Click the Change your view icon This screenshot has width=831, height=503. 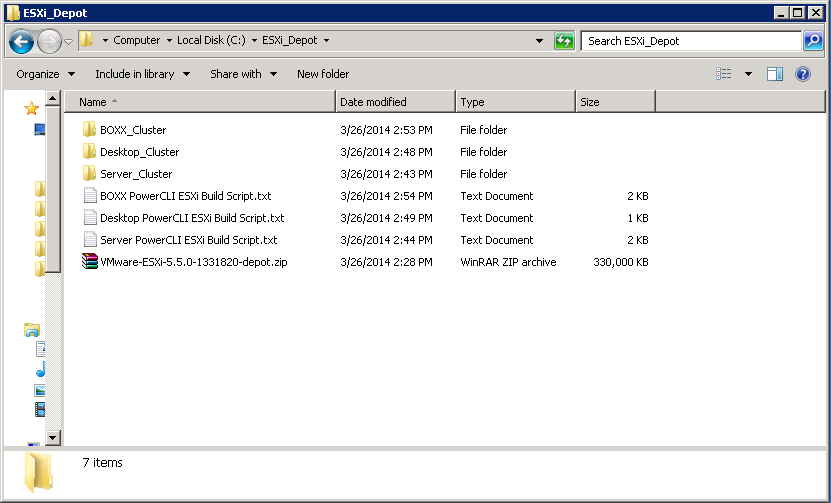(x=724, y=74)
